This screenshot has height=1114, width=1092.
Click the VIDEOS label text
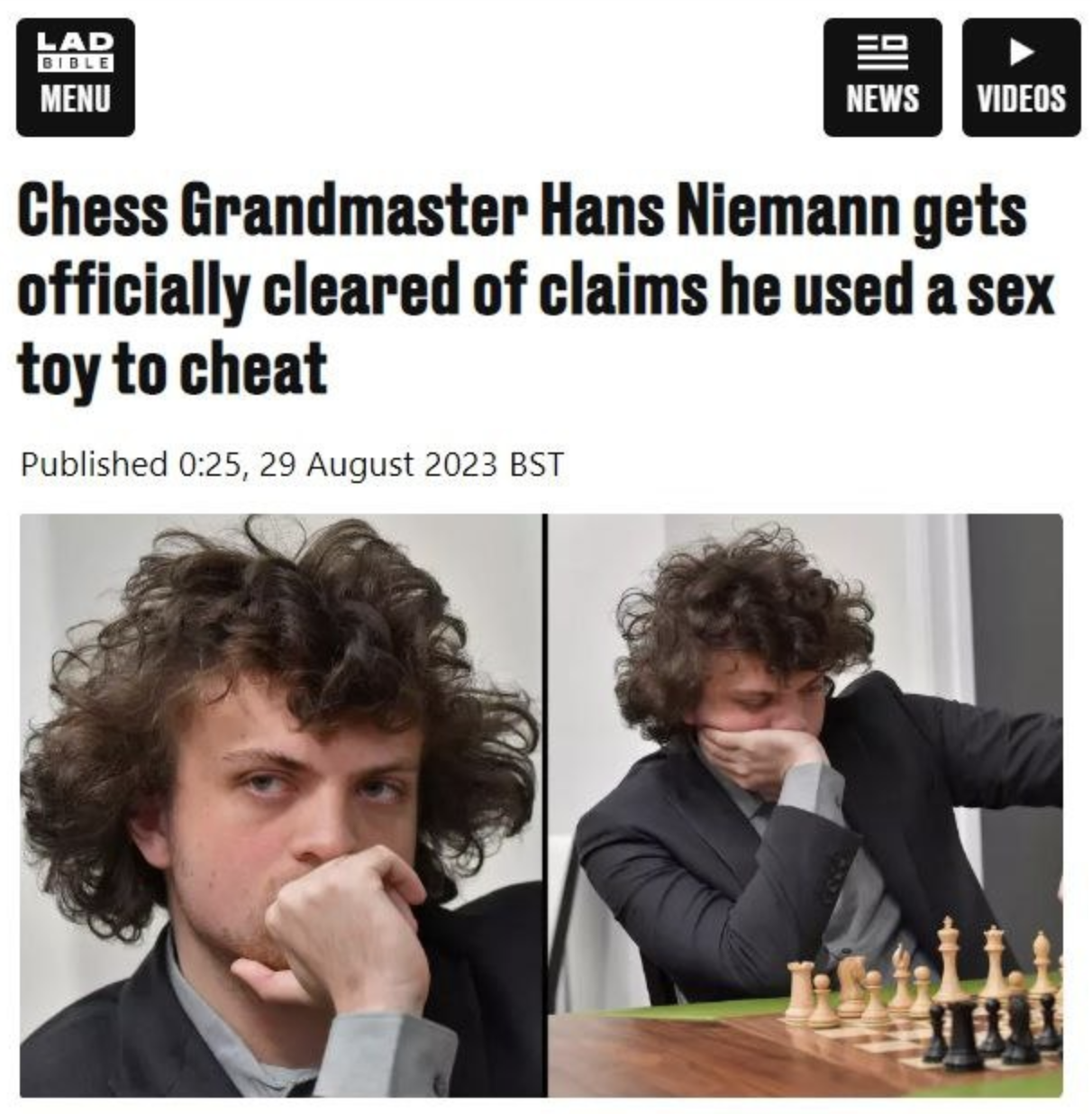point(1021,97)
